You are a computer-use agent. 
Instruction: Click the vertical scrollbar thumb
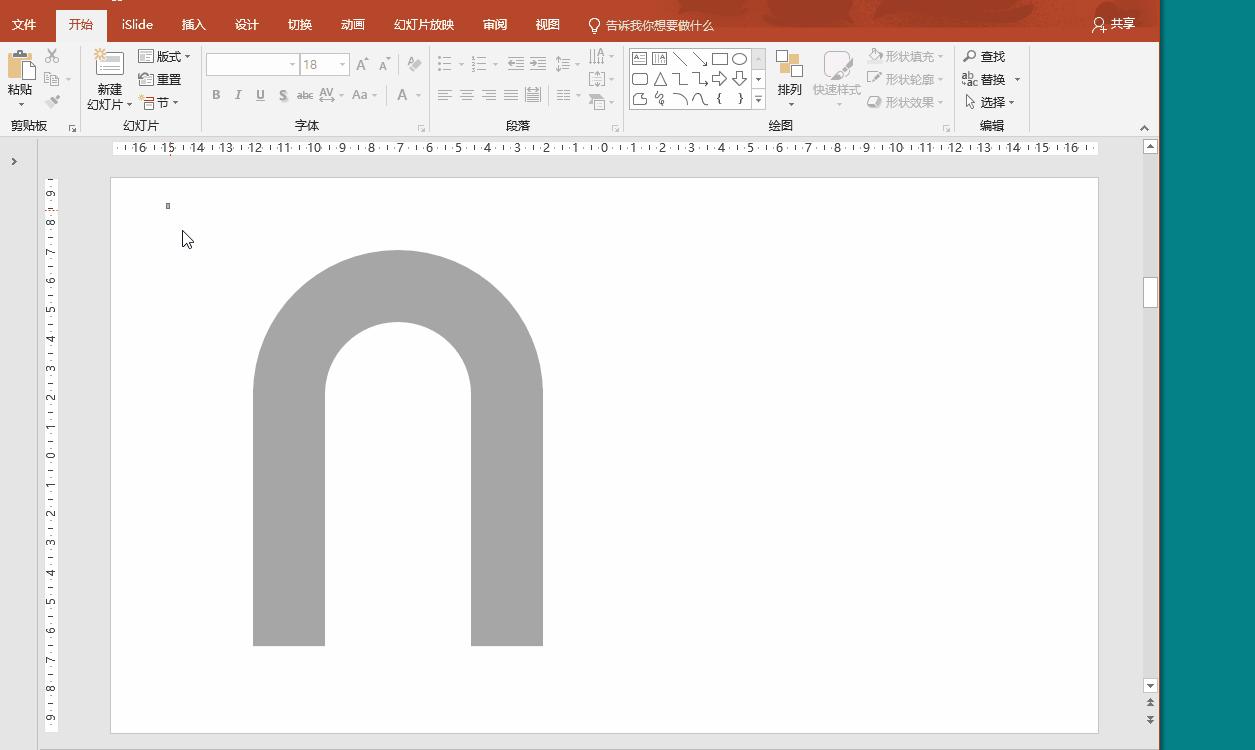click(x=1150, y=292)
